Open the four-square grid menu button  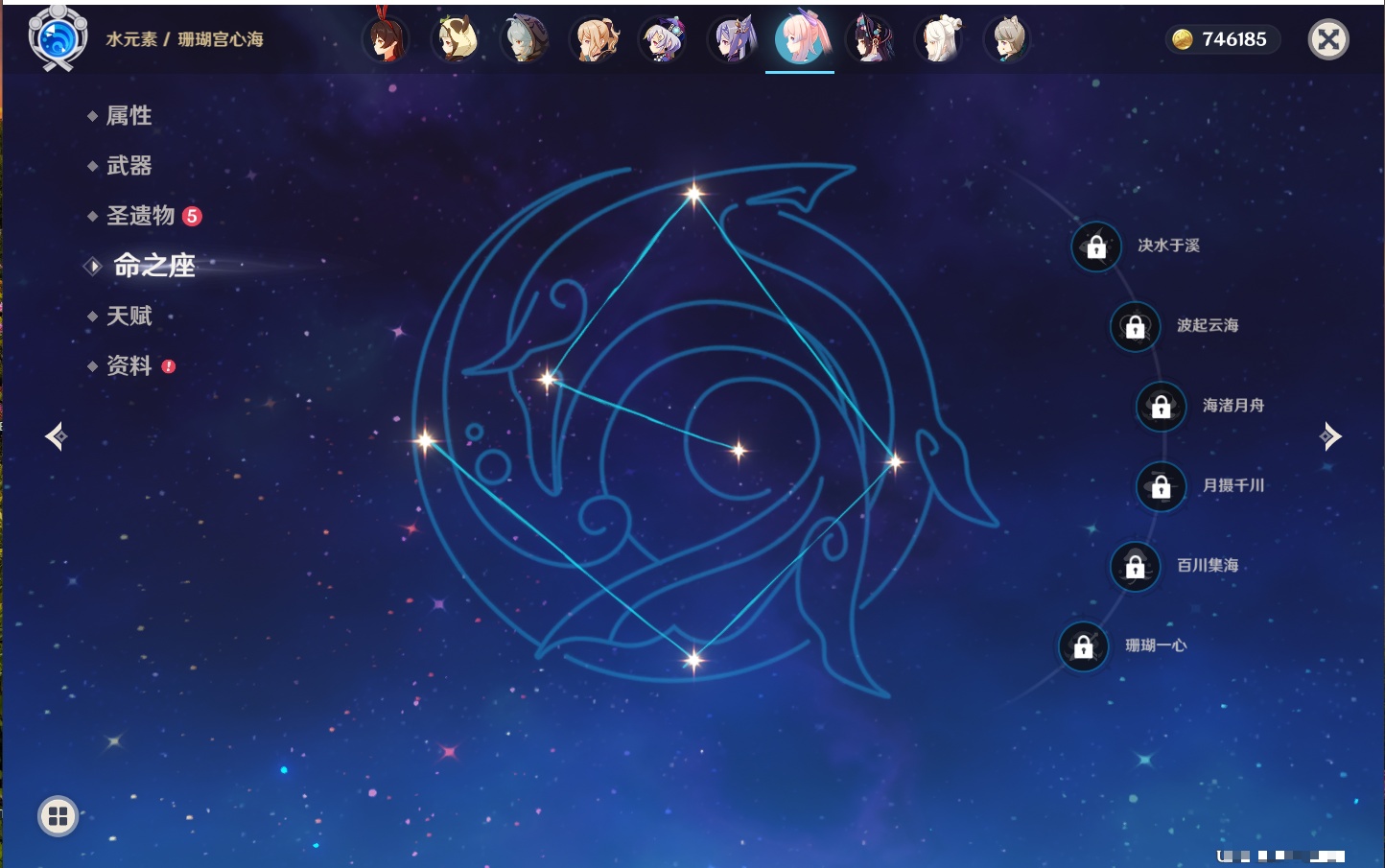pos(58,816)
